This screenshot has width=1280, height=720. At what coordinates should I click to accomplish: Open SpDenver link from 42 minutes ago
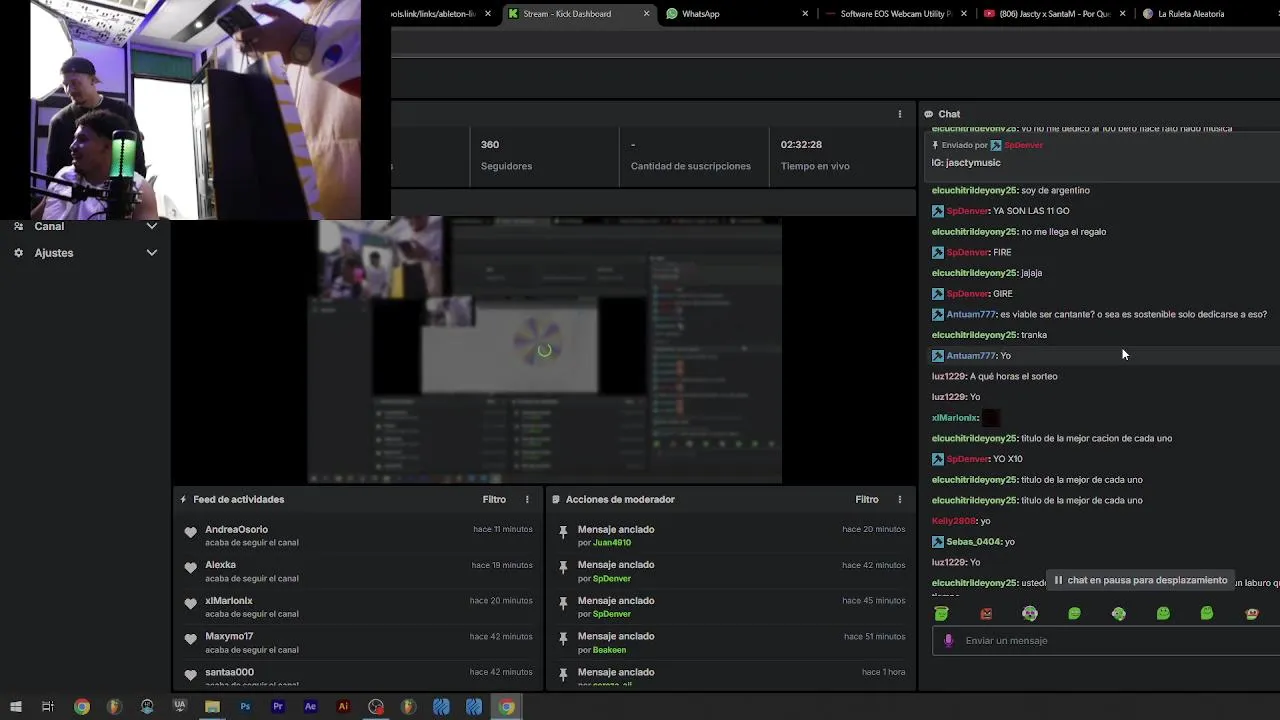(x=612, y=579)
